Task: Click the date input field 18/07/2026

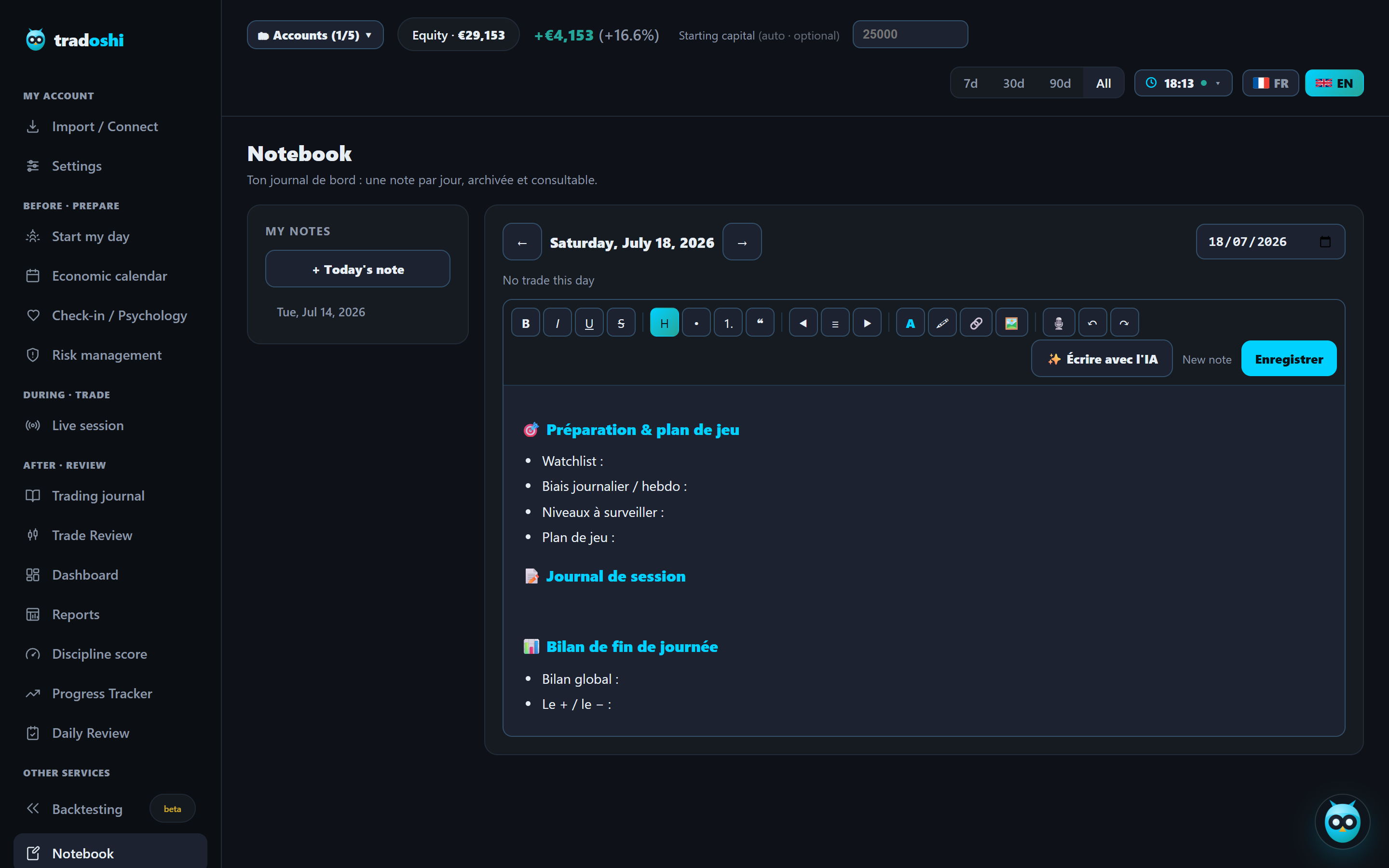Action: click(x=1270, y=242)
